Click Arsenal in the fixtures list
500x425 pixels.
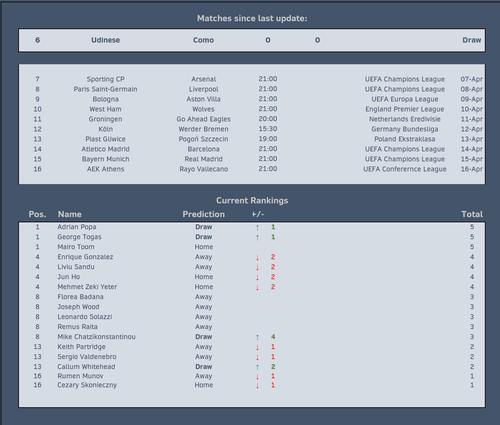(203, 79)
